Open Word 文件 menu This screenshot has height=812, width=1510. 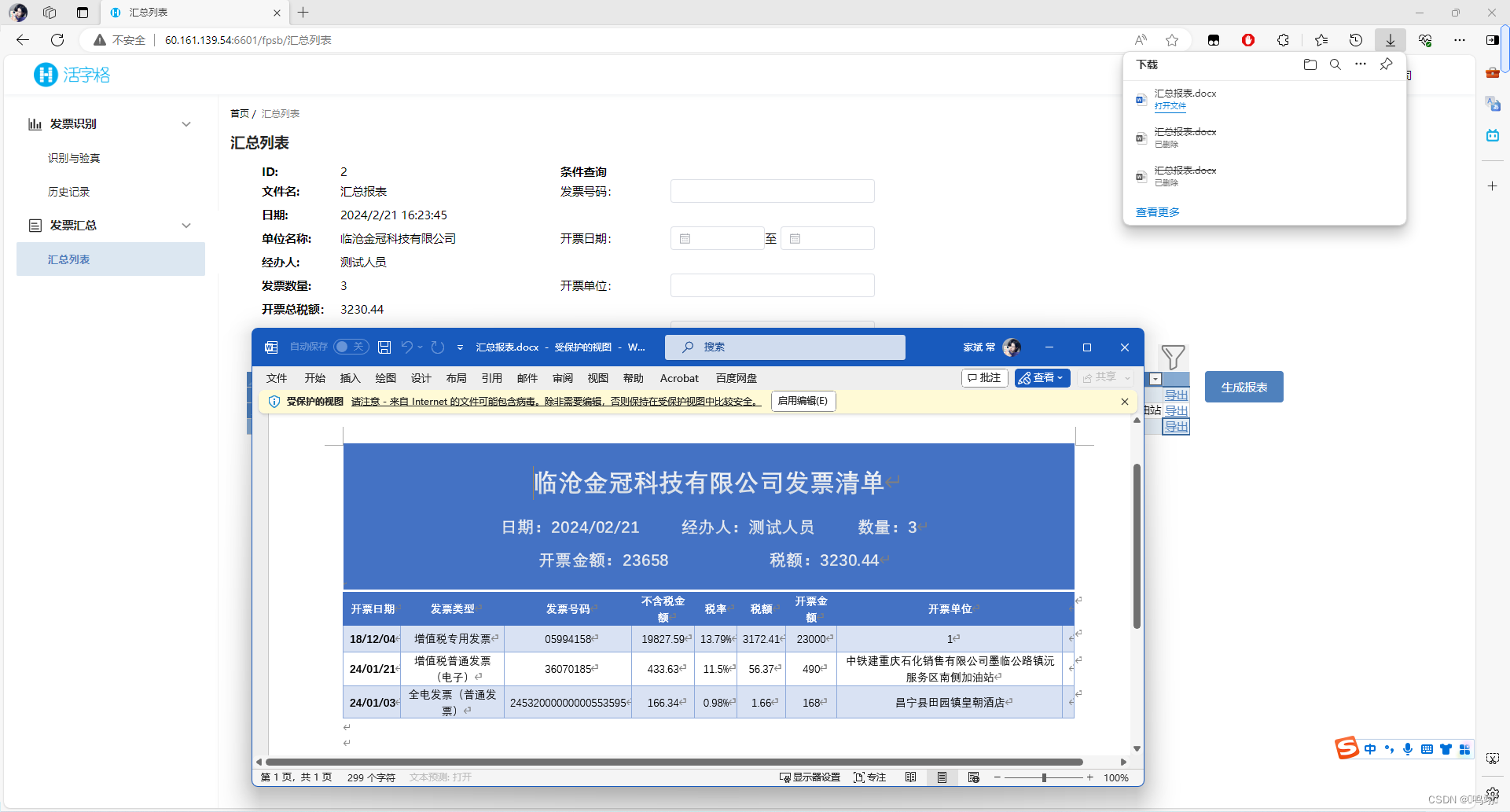click(277, 378)
